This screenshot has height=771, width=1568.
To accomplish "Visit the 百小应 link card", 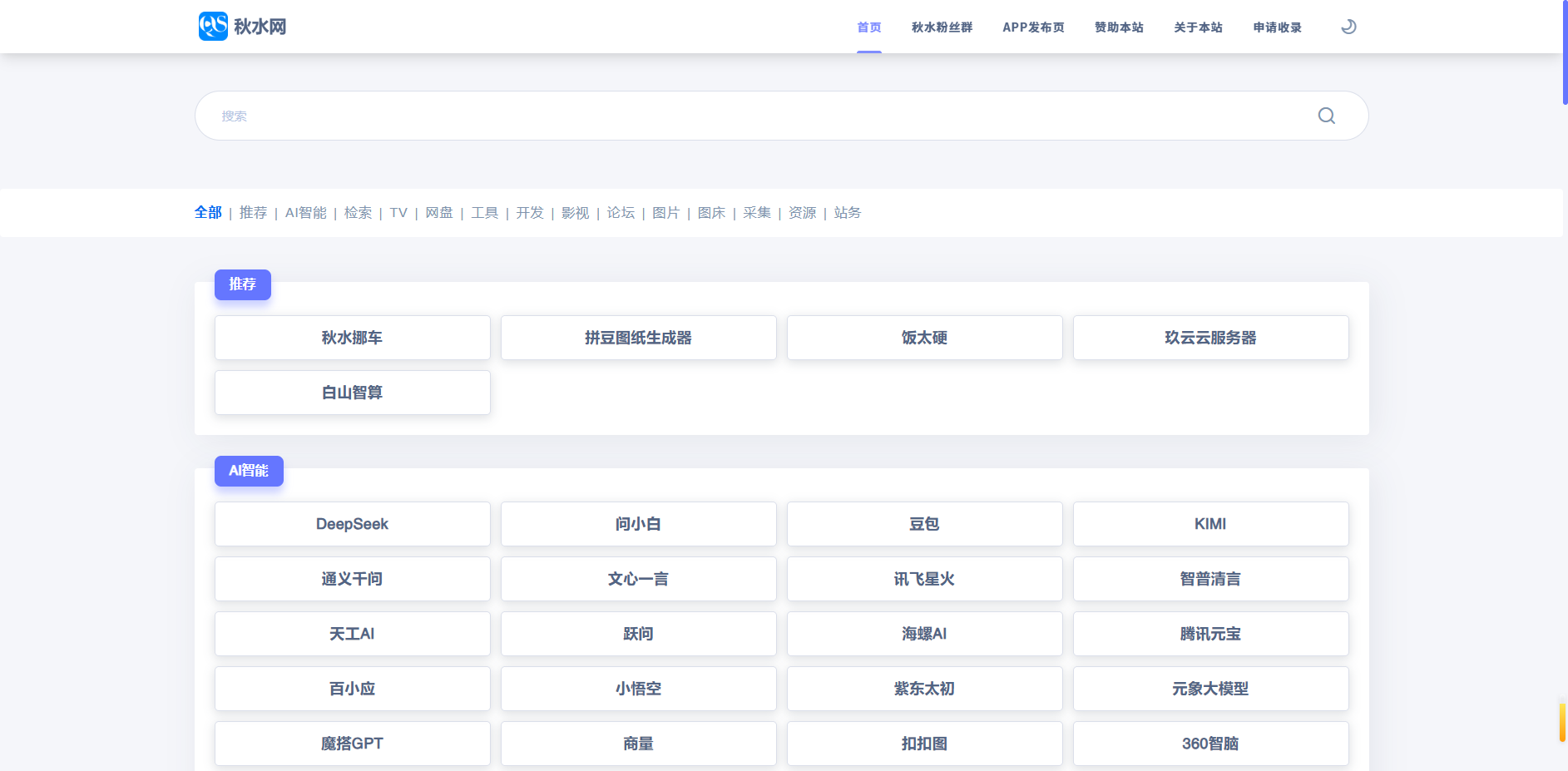I will pyautogui.click(x=353, y=689).
